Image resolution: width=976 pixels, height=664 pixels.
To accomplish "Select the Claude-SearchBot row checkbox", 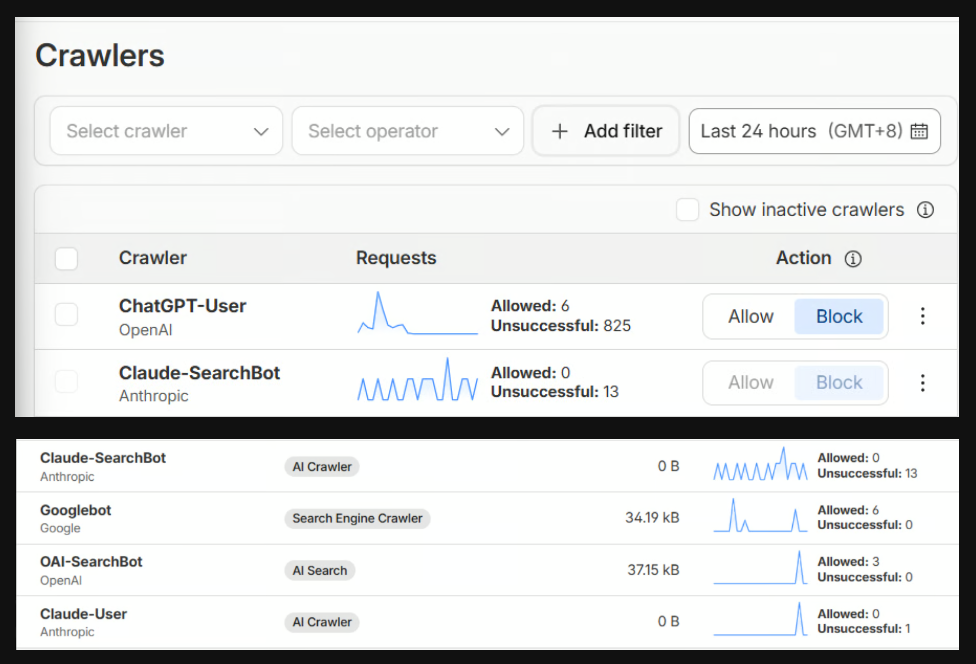I will 67,381.
